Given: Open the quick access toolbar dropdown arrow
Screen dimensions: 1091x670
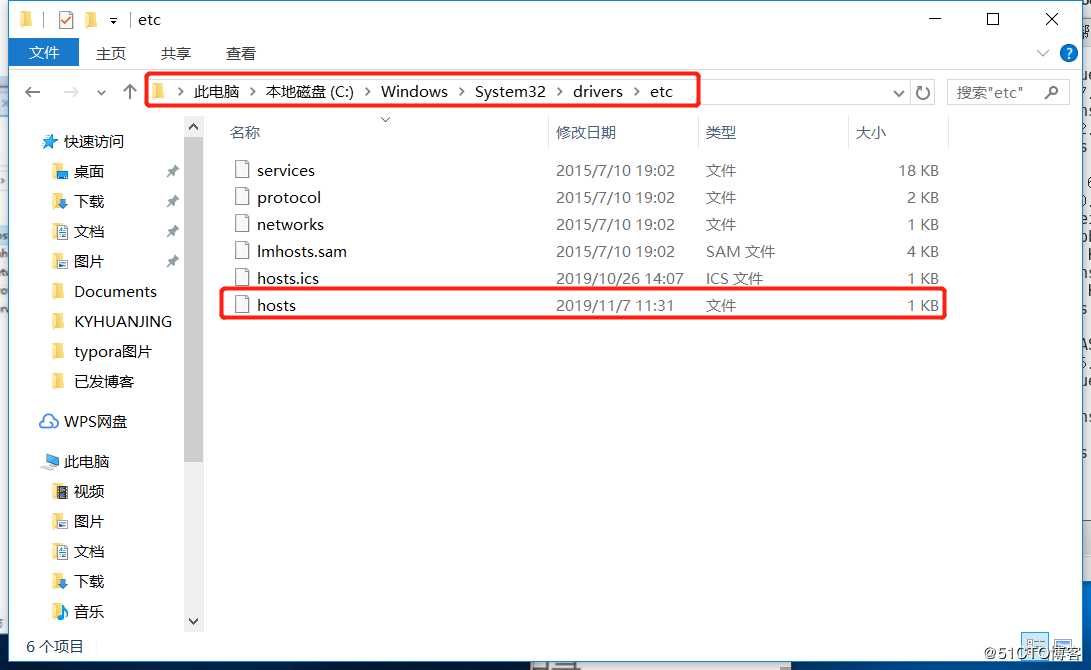Looking at the screenshot, I should tap(113, 21).
